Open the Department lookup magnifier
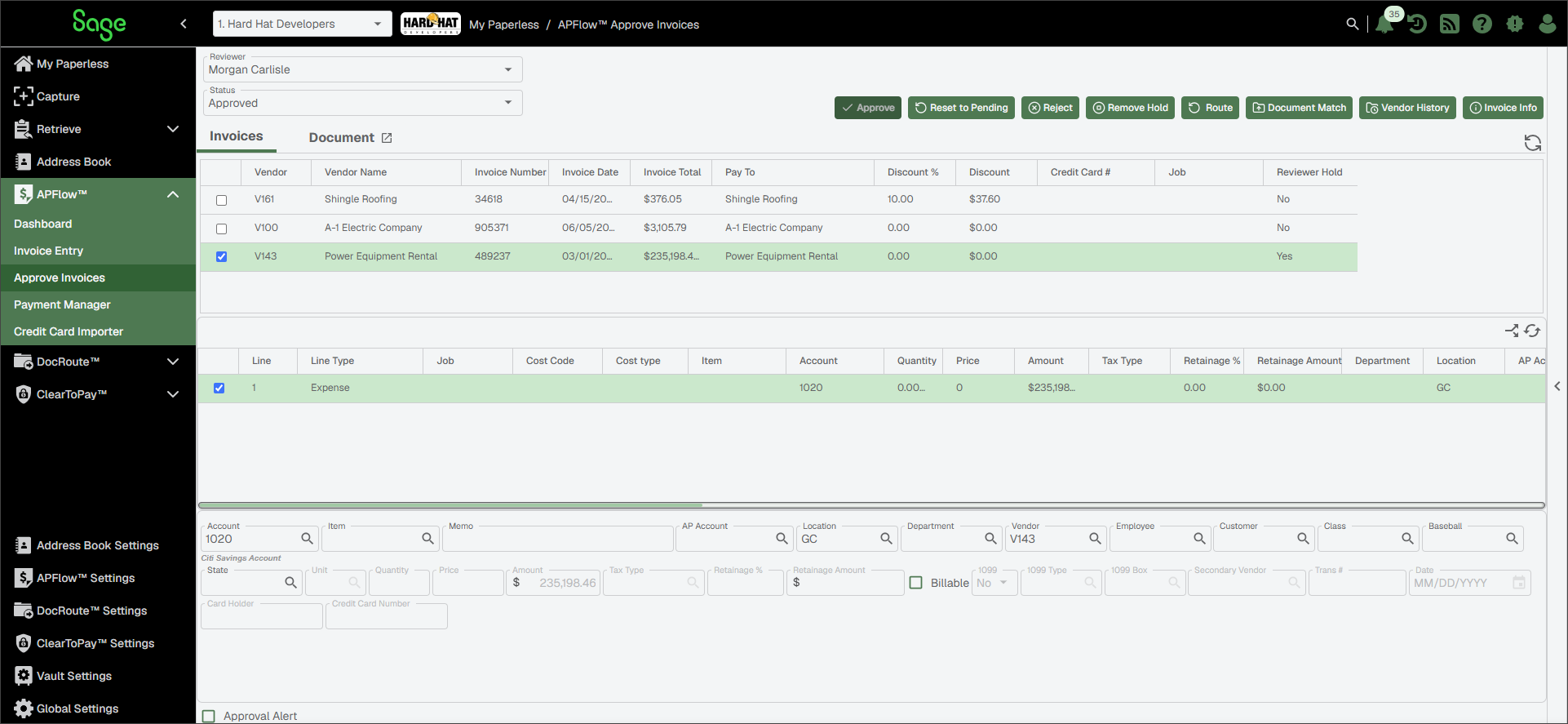This screenshot has height=724, width=1568. (x=990, y=539)
